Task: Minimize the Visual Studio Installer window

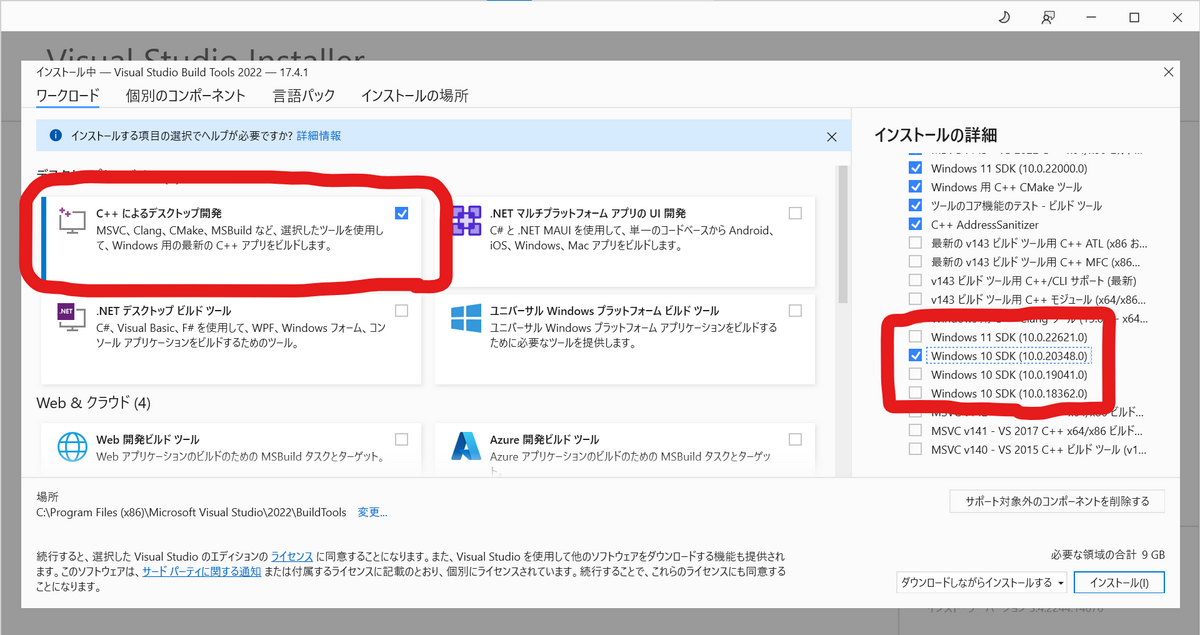Action: 1091,17
